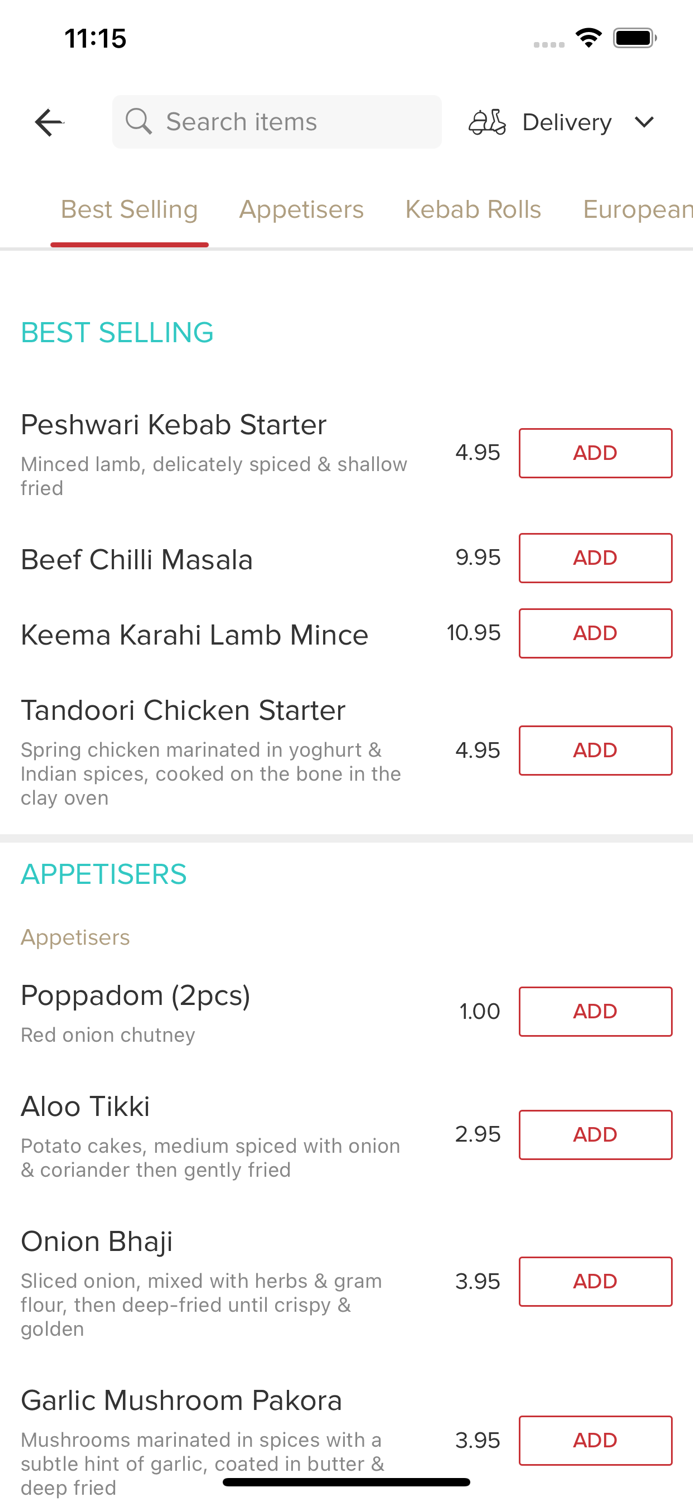Add Garlic Mushroom Pakora to order
The height and width of the screenshot is (1500, 693).
click(595, 1440)
